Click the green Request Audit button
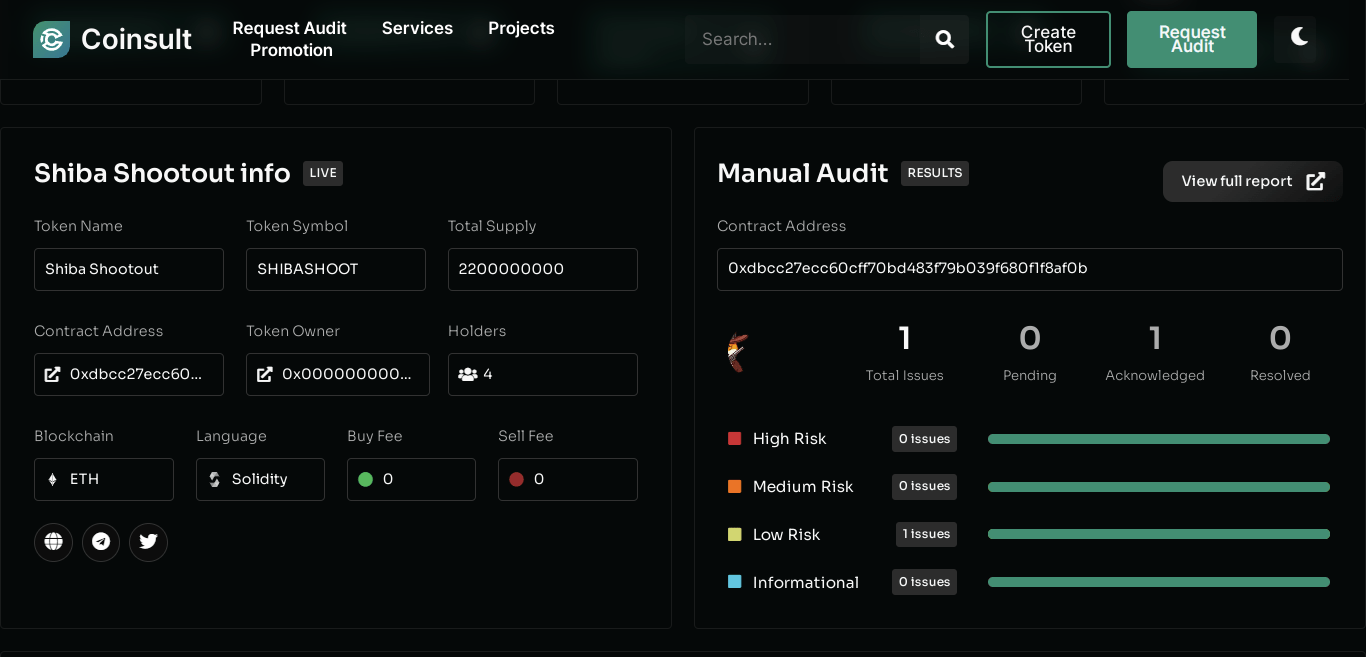The width and height of the screenshot is (1366, 657). click(1192, 39)
